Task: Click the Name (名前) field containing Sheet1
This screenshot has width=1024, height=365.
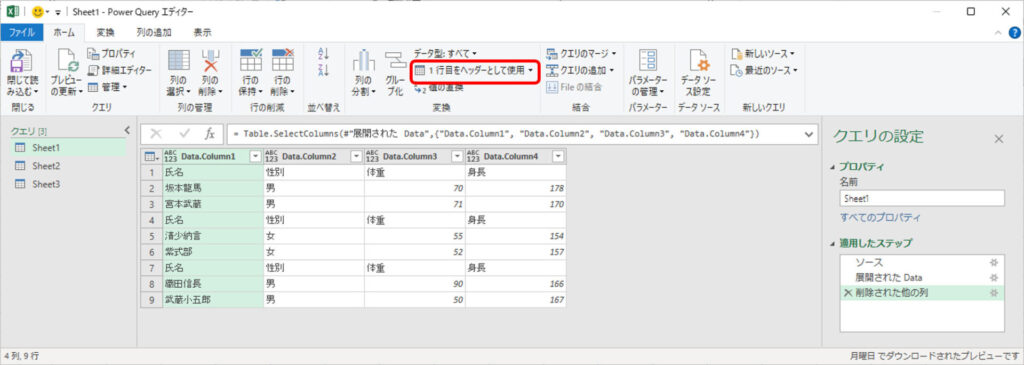Action: 922,199
